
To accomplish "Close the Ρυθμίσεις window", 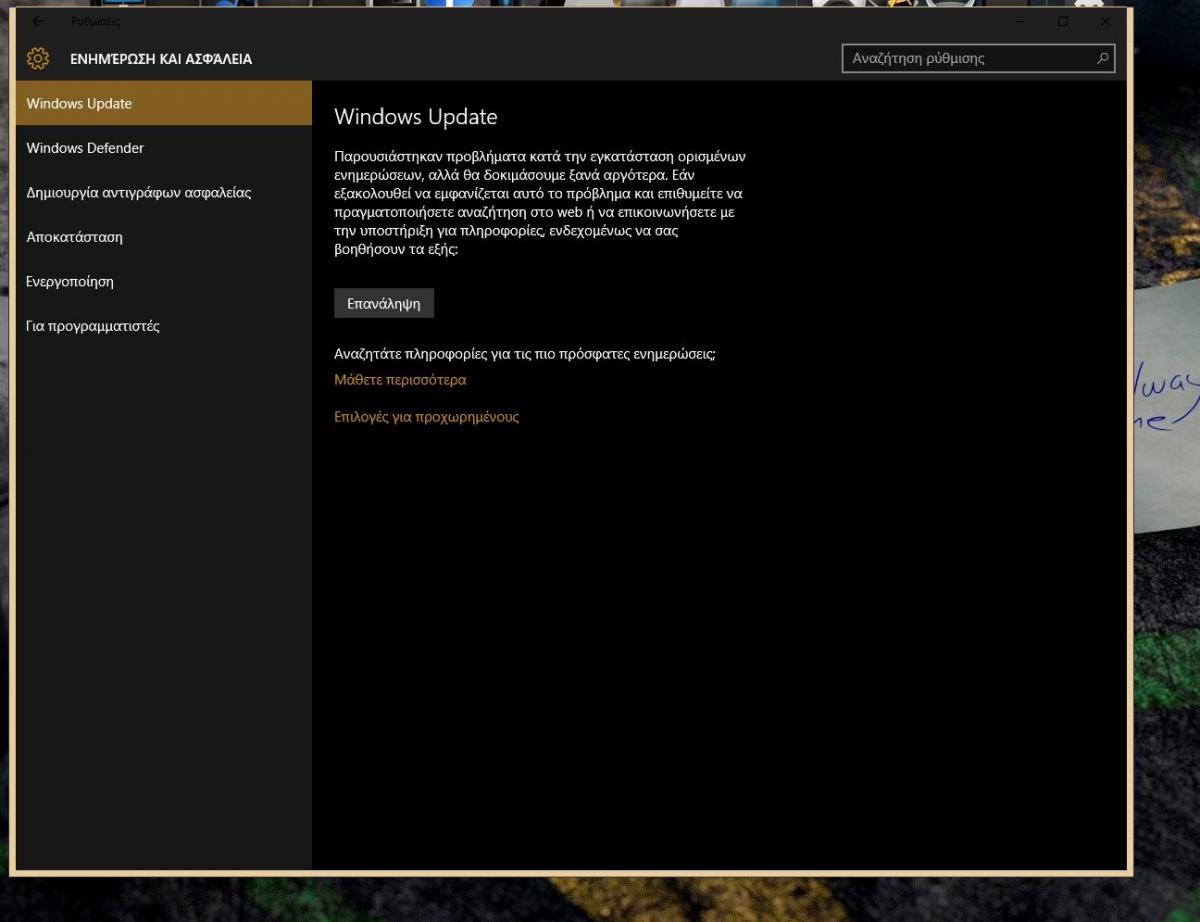I will [x=1105, y=21].
